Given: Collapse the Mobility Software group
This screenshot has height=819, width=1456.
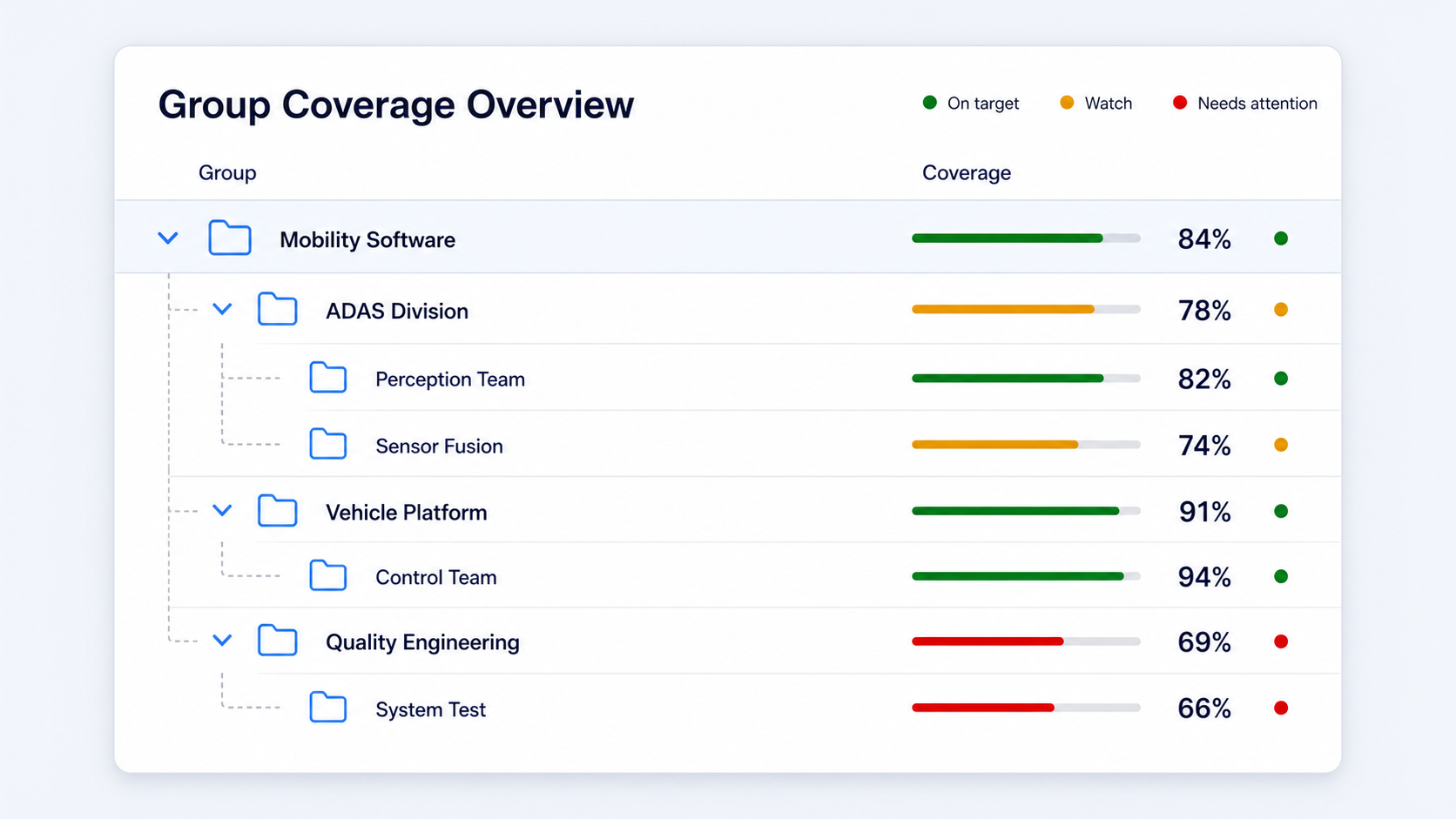Looking at the screenshot, I should [168, 238].
